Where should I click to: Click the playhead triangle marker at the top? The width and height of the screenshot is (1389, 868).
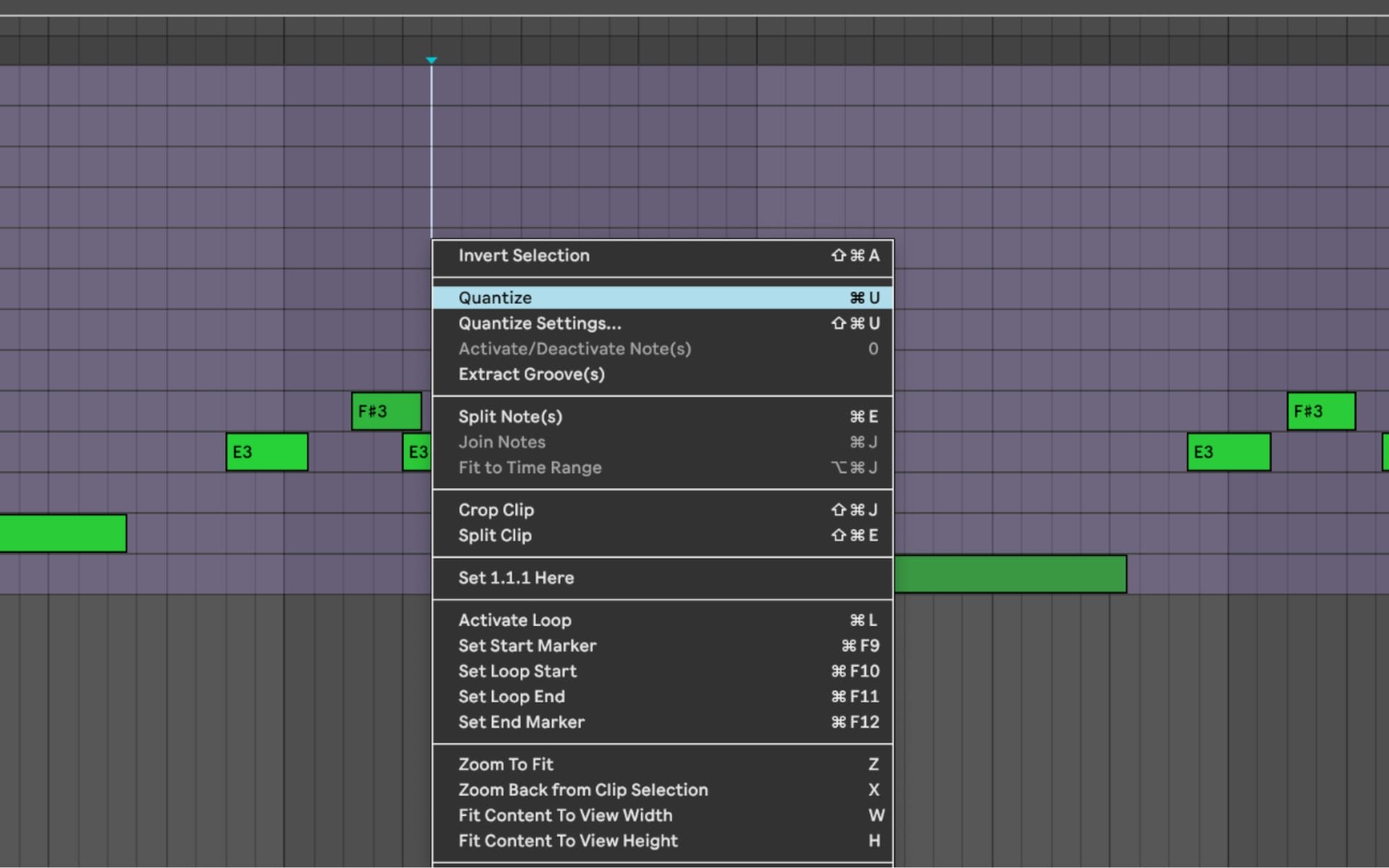[432, 61]
